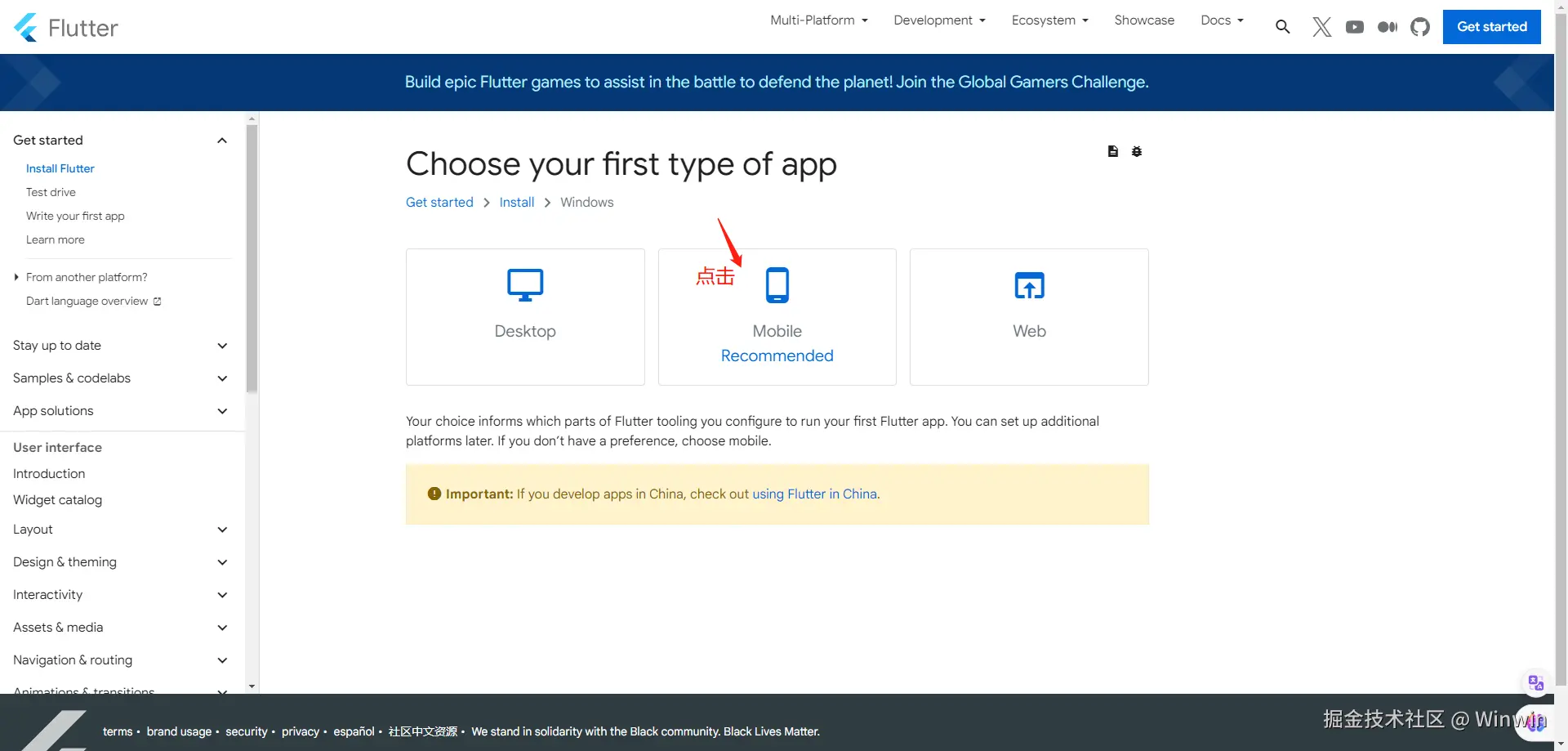This screenshot has width=1568, height=751.
Task: Select the Web app type card
Action: coord(1029,317)
